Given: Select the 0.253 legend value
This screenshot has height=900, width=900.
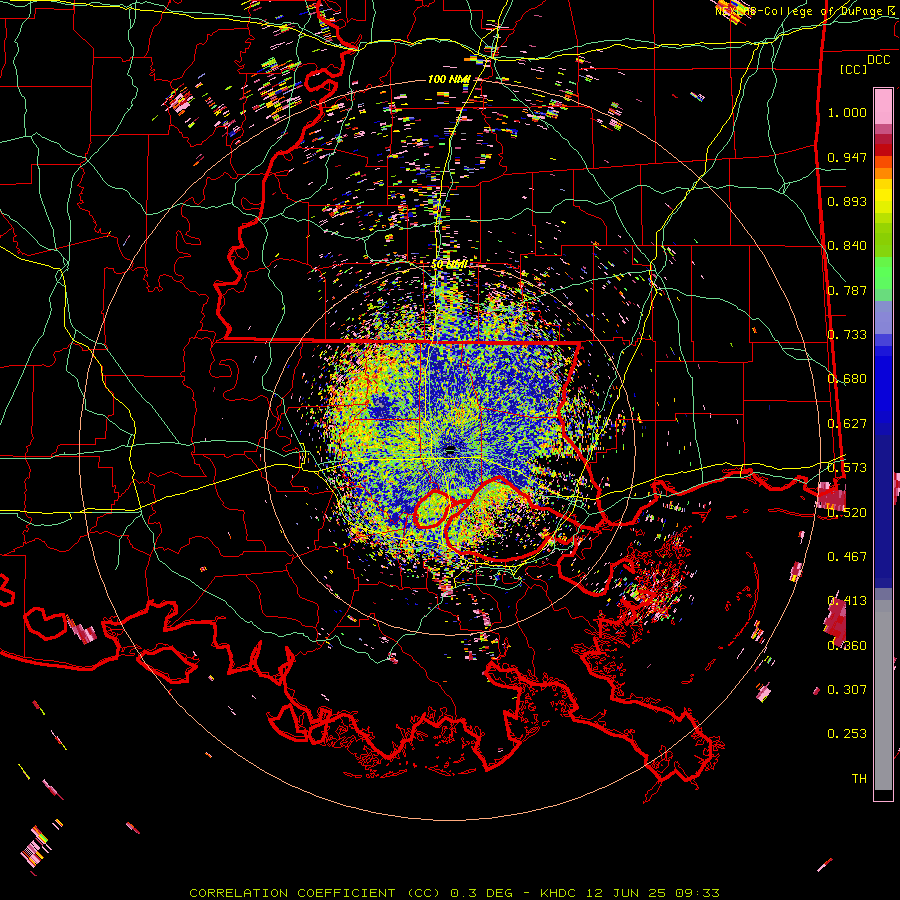Looking at the screenshot, I should pyautogui.click(x=847, y=734).
